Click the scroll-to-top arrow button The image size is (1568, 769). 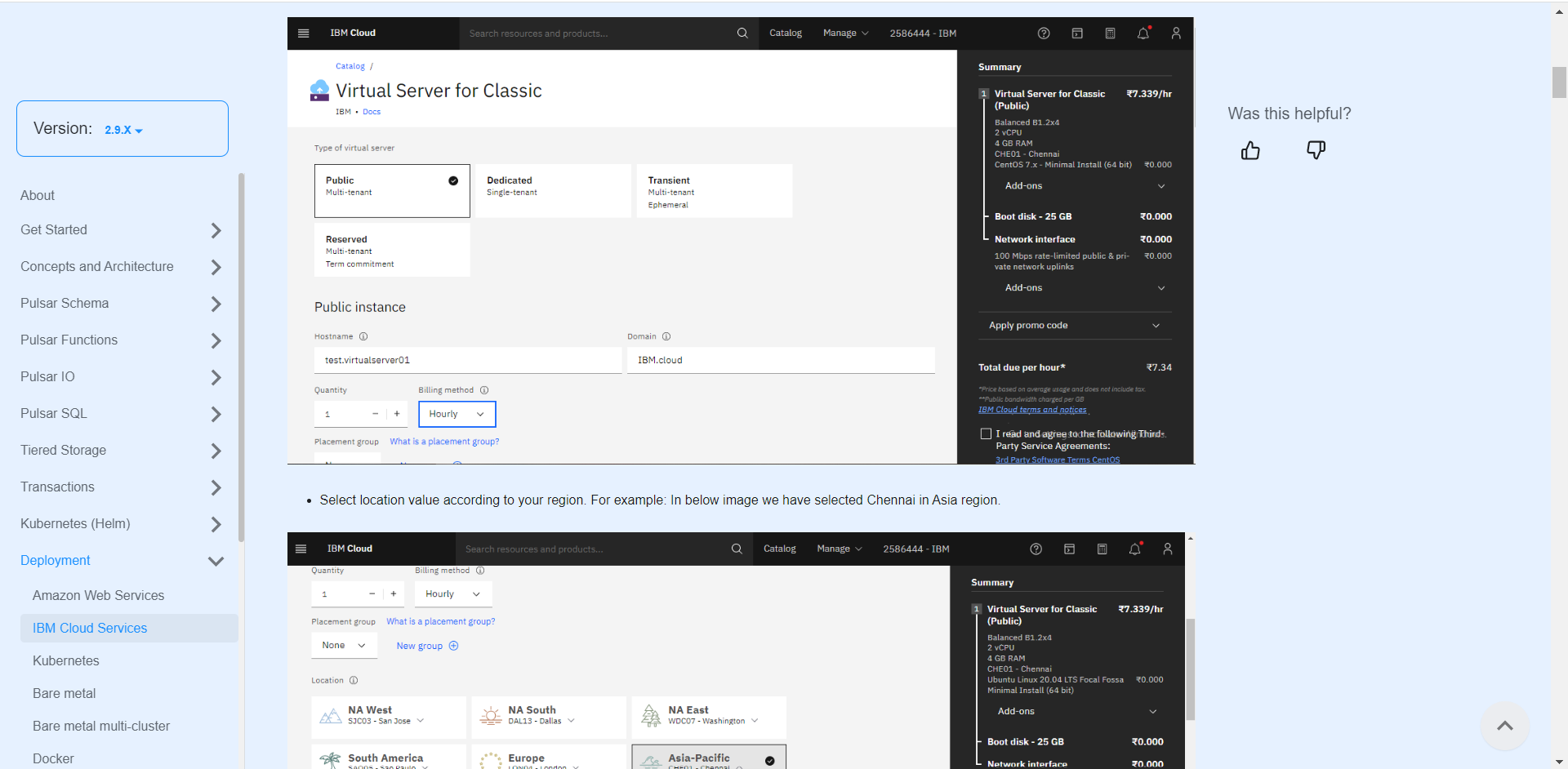(1505, 726)
